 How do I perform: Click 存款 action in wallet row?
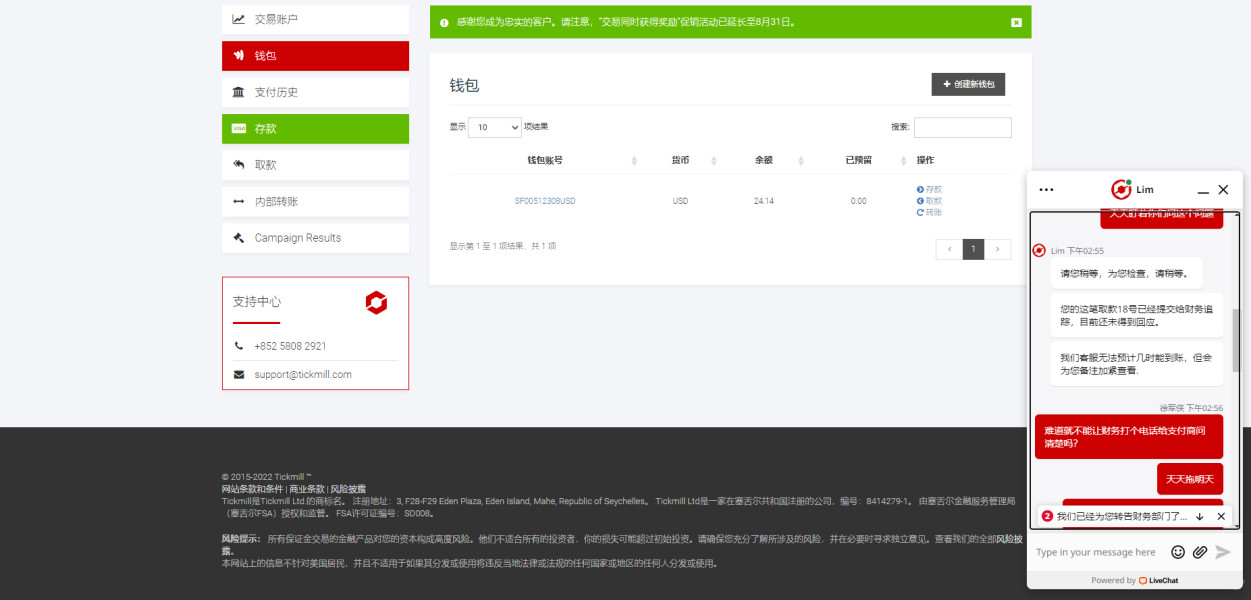click(929, 189)
